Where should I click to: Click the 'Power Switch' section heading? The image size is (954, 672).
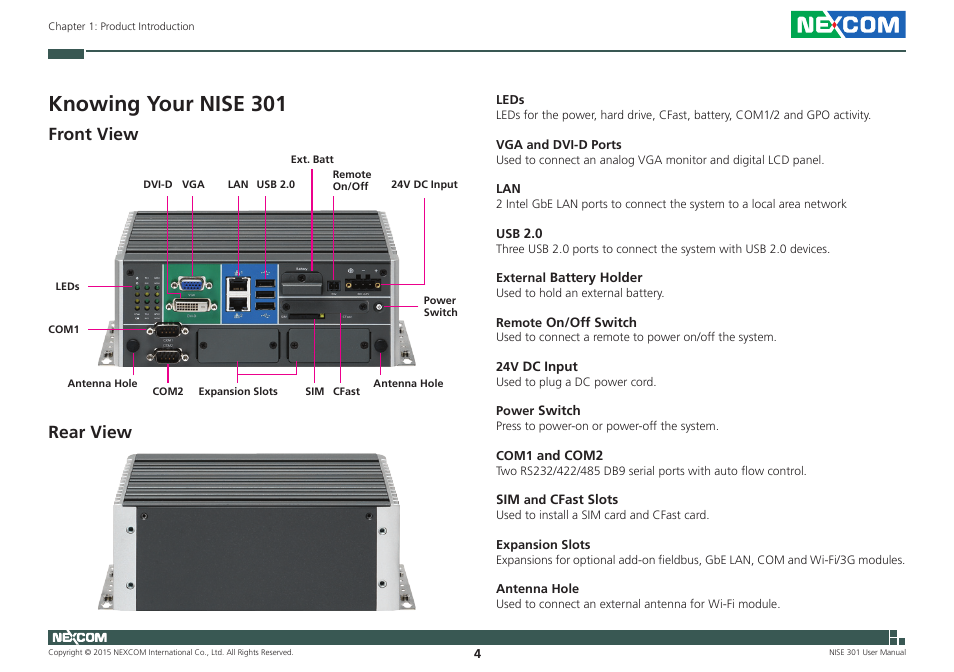tap(538, 410)
